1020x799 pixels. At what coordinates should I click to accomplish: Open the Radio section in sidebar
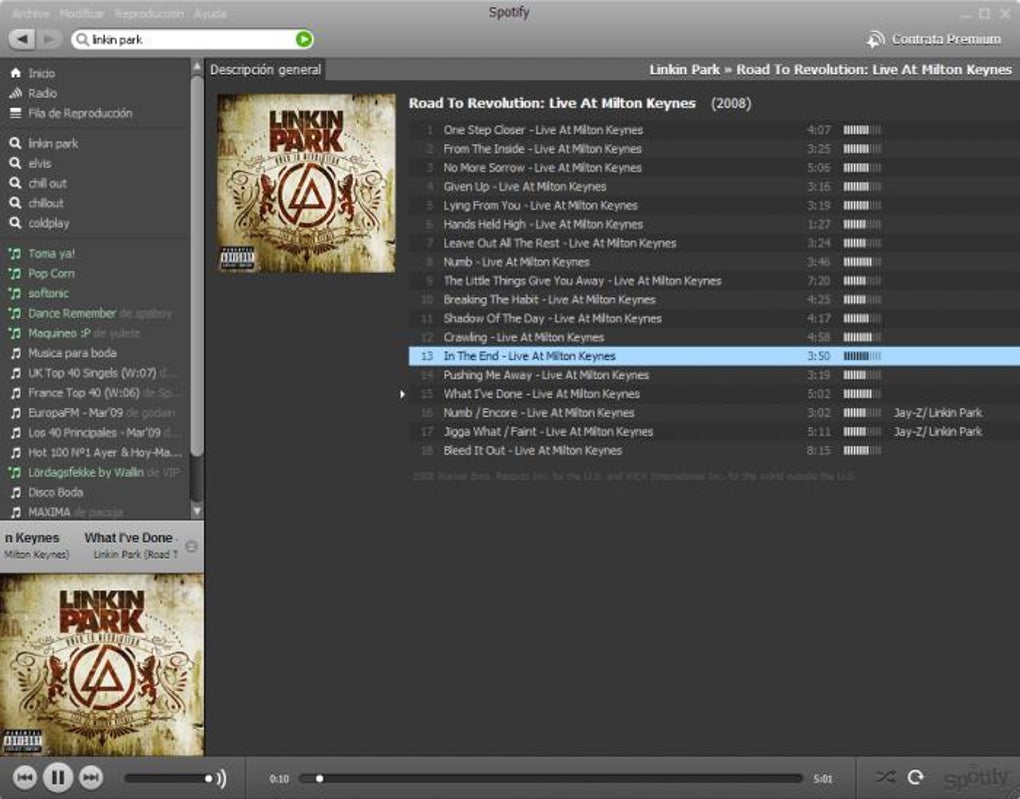42,93
